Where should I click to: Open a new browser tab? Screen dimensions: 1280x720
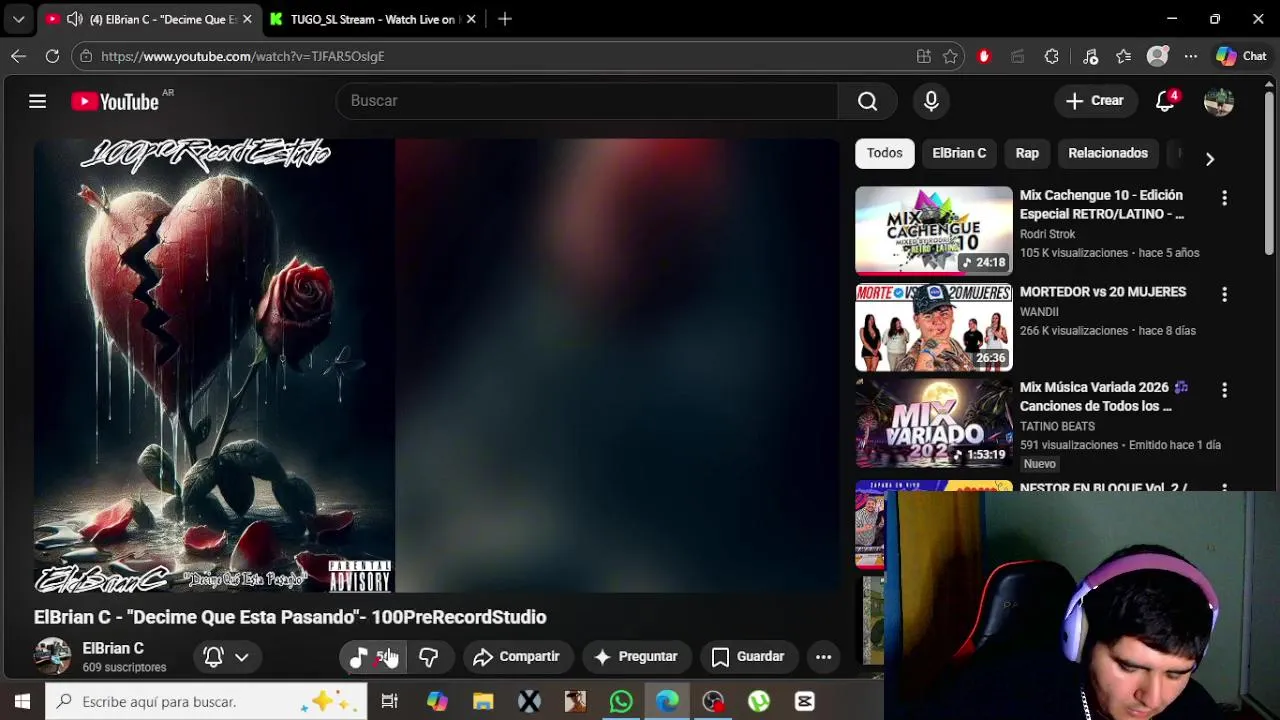(x=505, y=19)
